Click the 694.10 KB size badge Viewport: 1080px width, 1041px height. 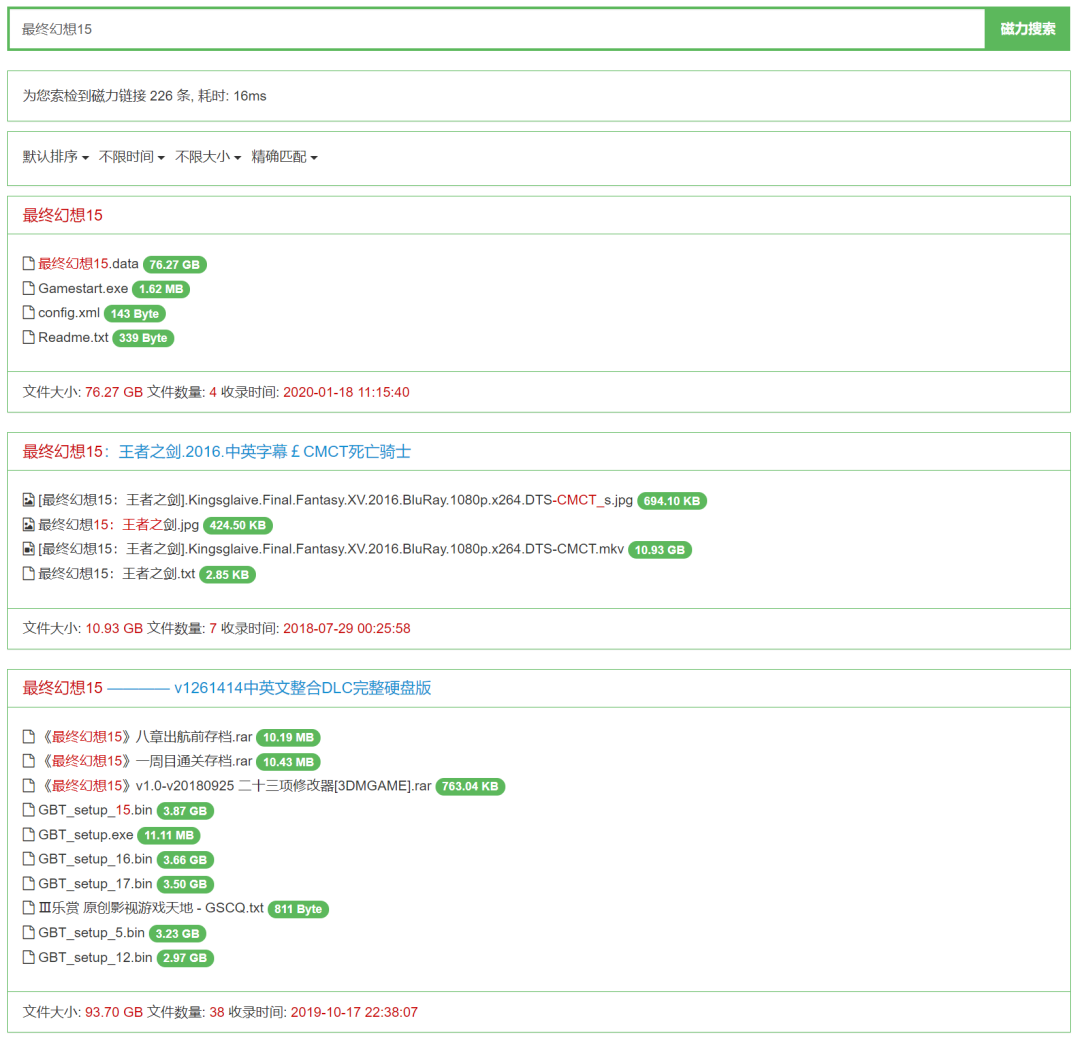pos(672,501)
